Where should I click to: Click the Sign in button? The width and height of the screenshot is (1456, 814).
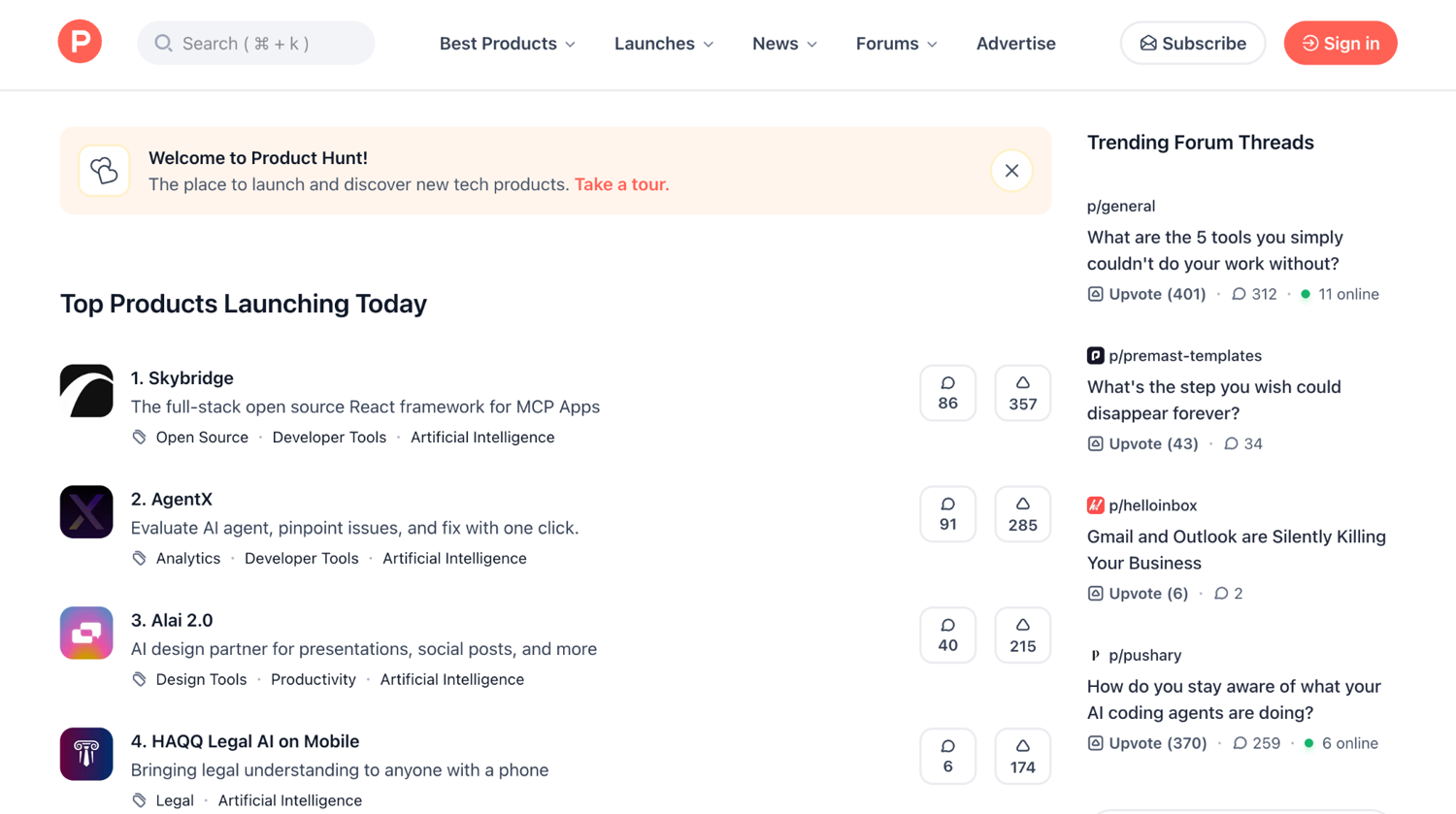coord(1340,44)
